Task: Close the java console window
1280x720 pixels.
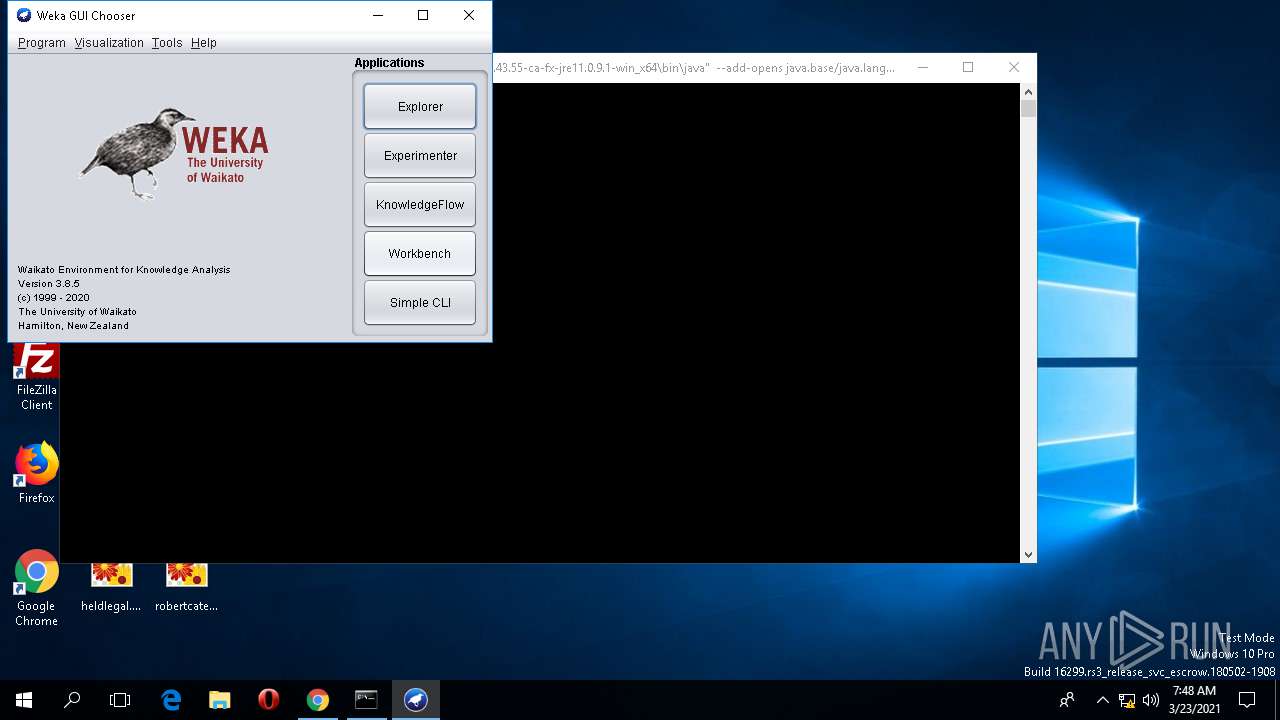Action: coord(1014,67)
